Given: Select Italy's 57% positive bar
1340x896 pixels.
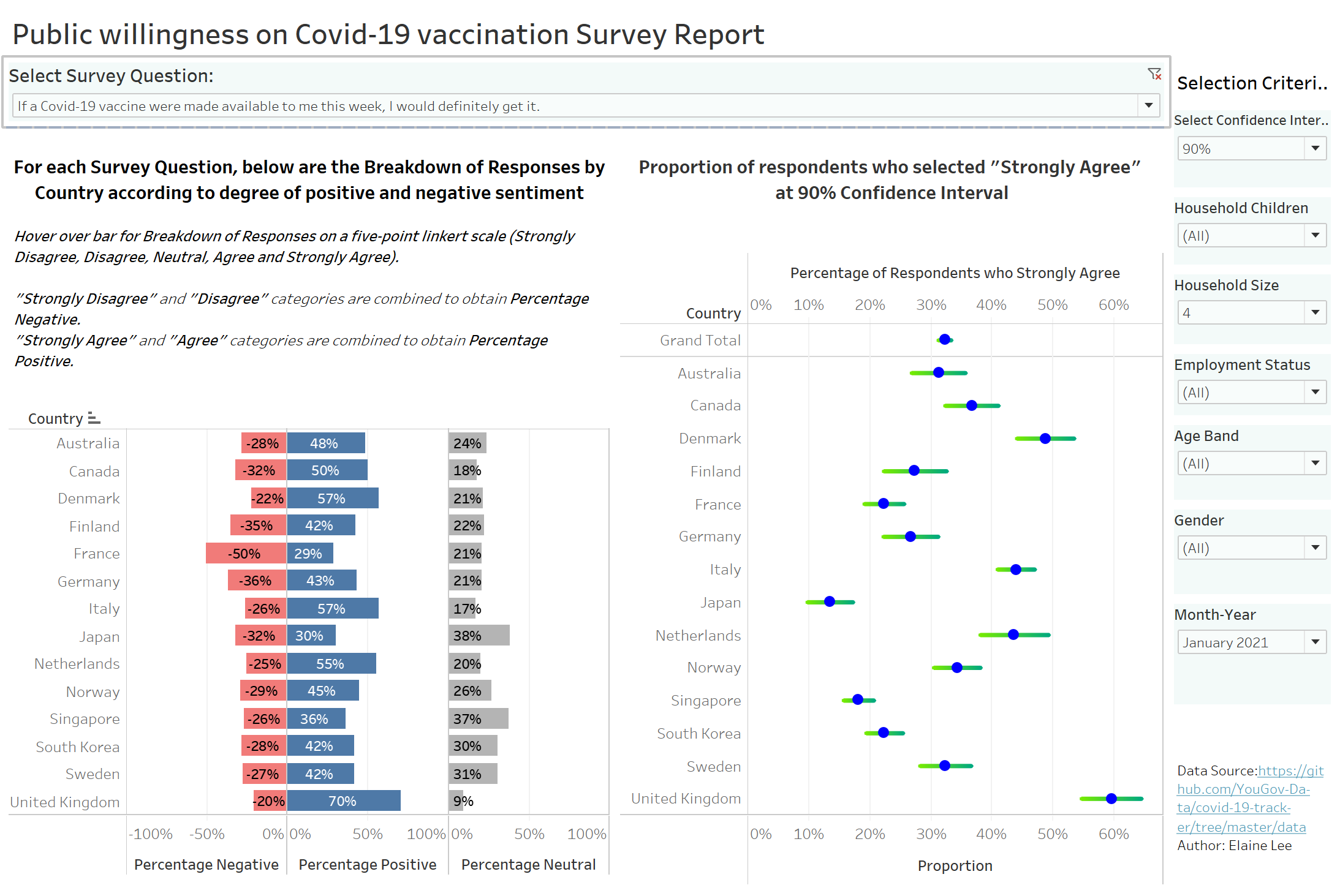Looking at the screenshot, I should 332,608.
